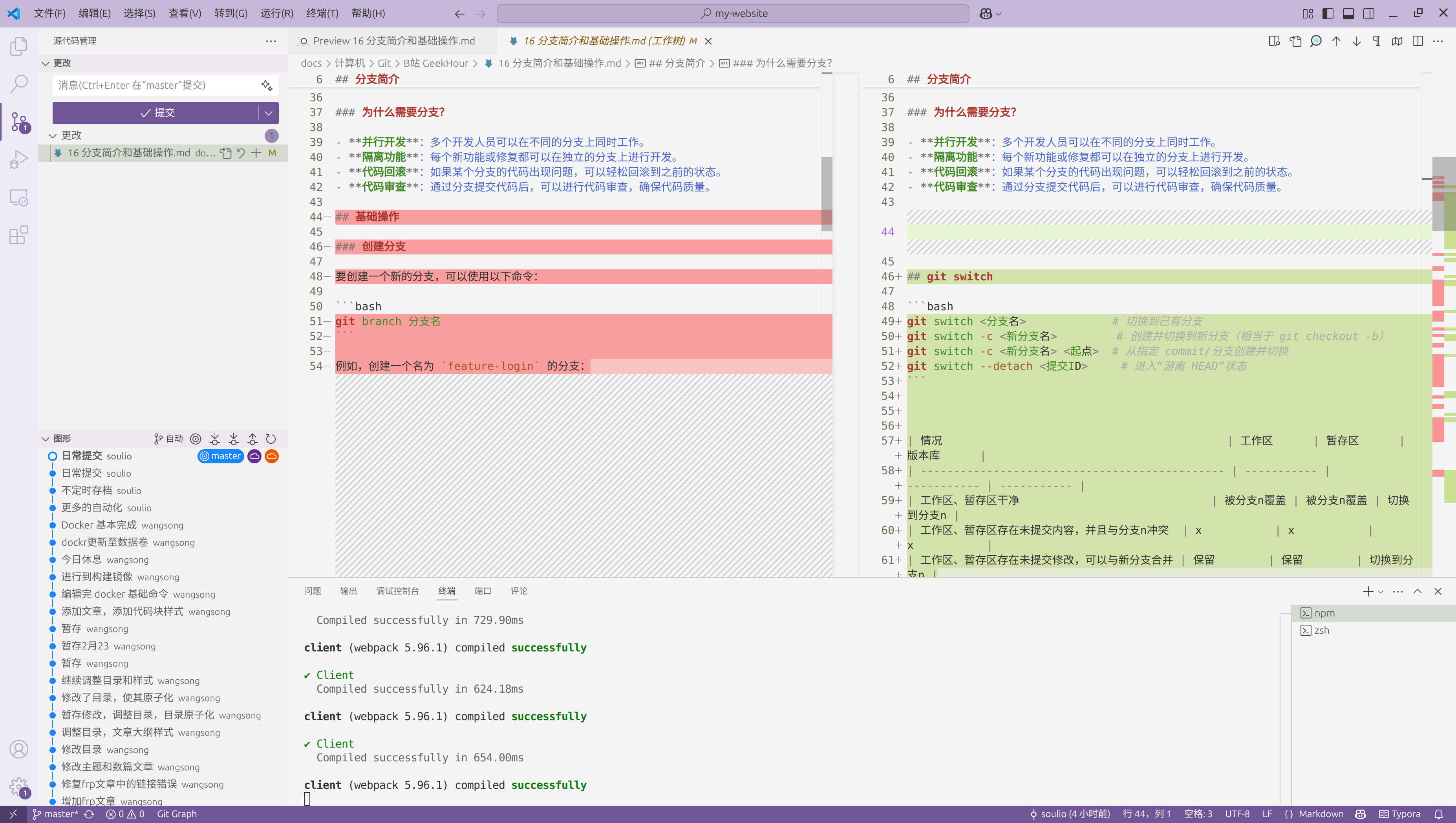The height and width of the screenshot is (823, 1456).
Task: Toggle the inline/side-by-side diff layout icon
Action: pos(1418,41)
